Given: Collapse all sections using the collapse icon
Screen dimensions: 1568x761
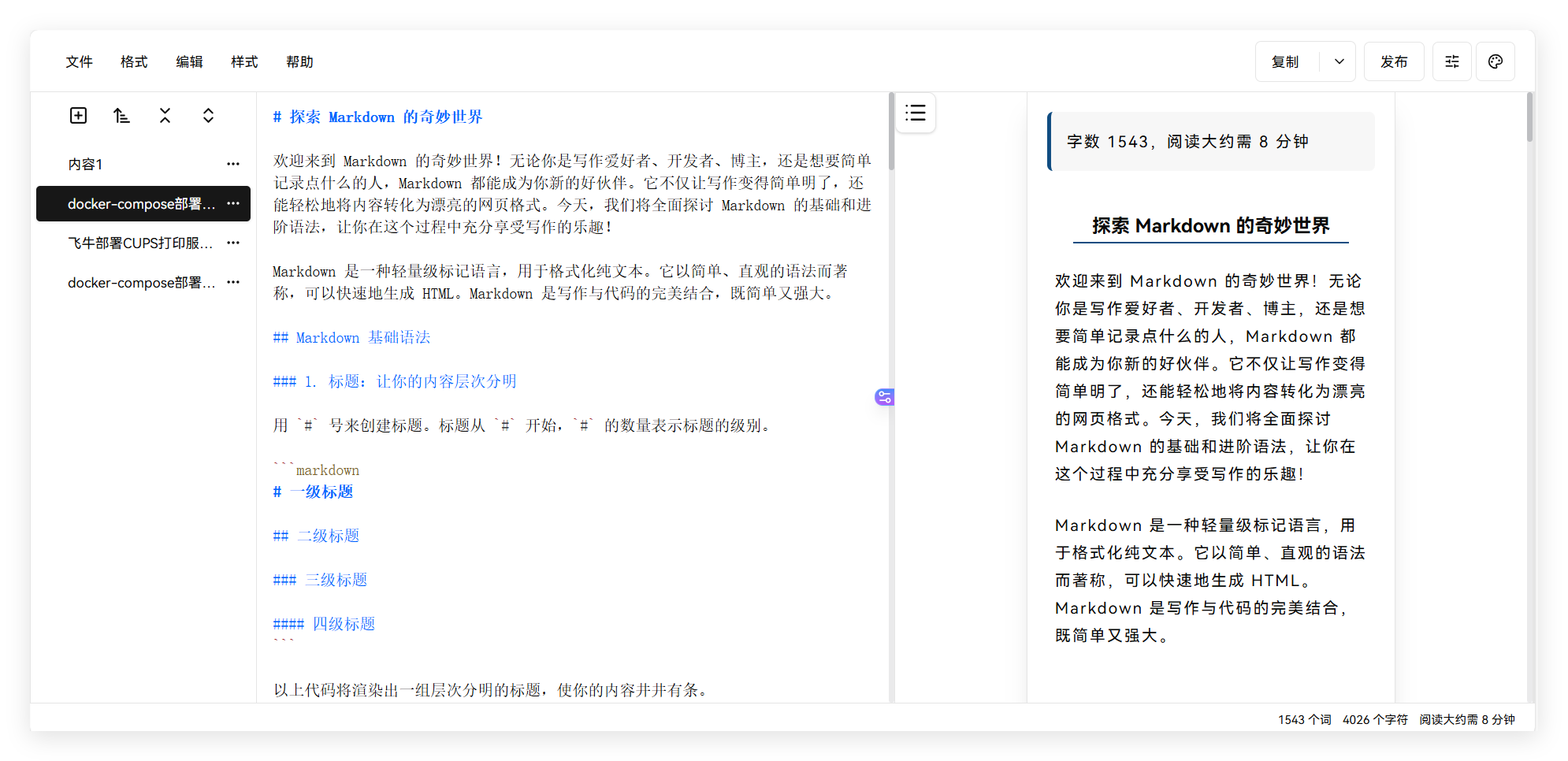Looking at the screenshot, I should (x=165, y=115).
